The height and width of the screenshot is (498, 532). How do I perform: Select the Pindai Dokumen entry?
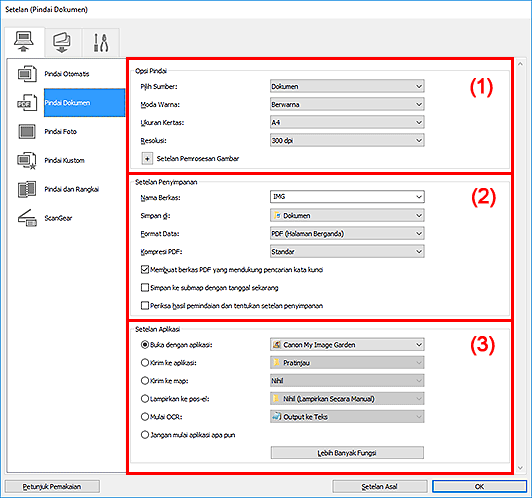[x=84, y=103]
